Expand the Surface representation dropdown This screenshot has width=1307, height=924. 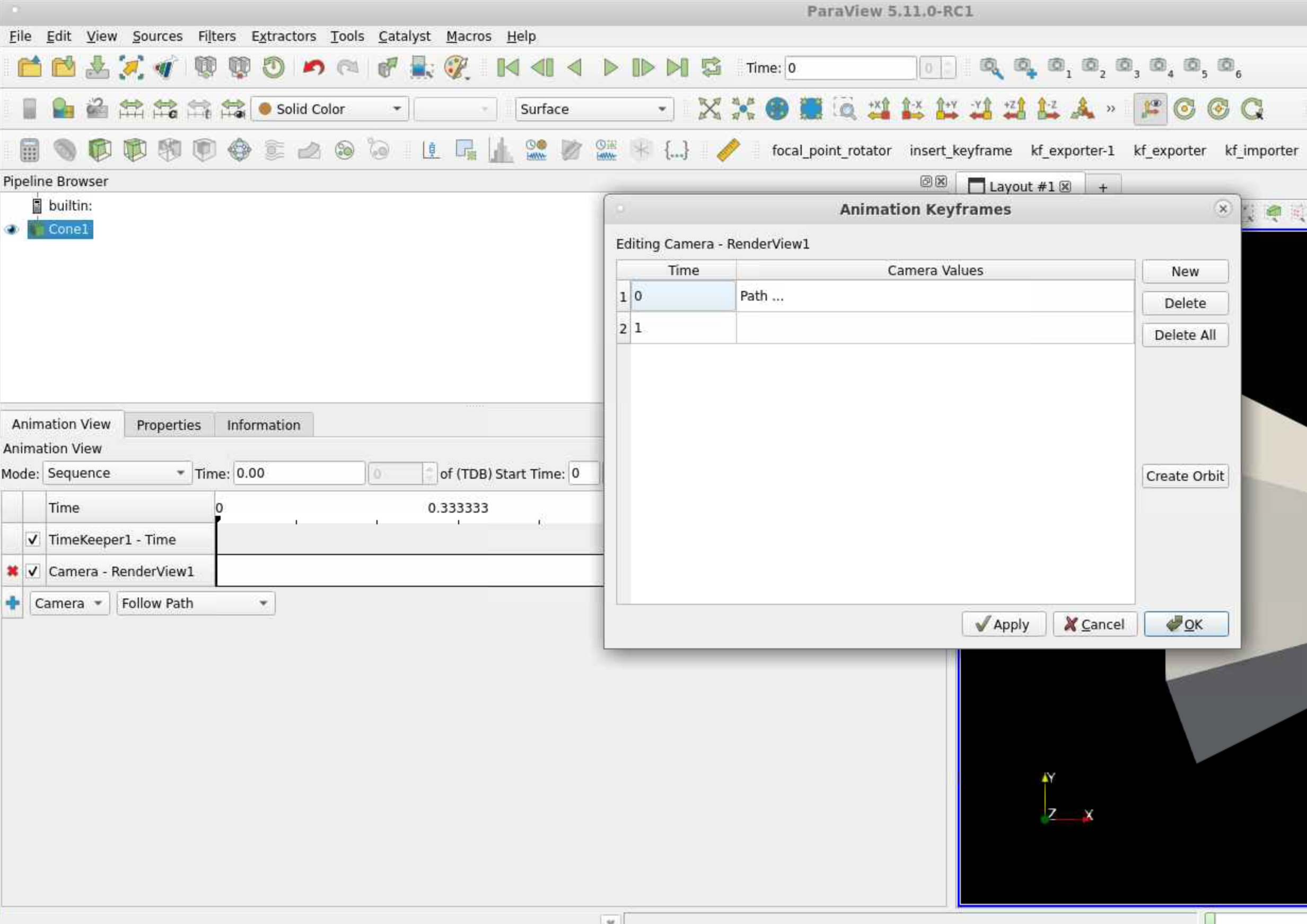[594, 109]
